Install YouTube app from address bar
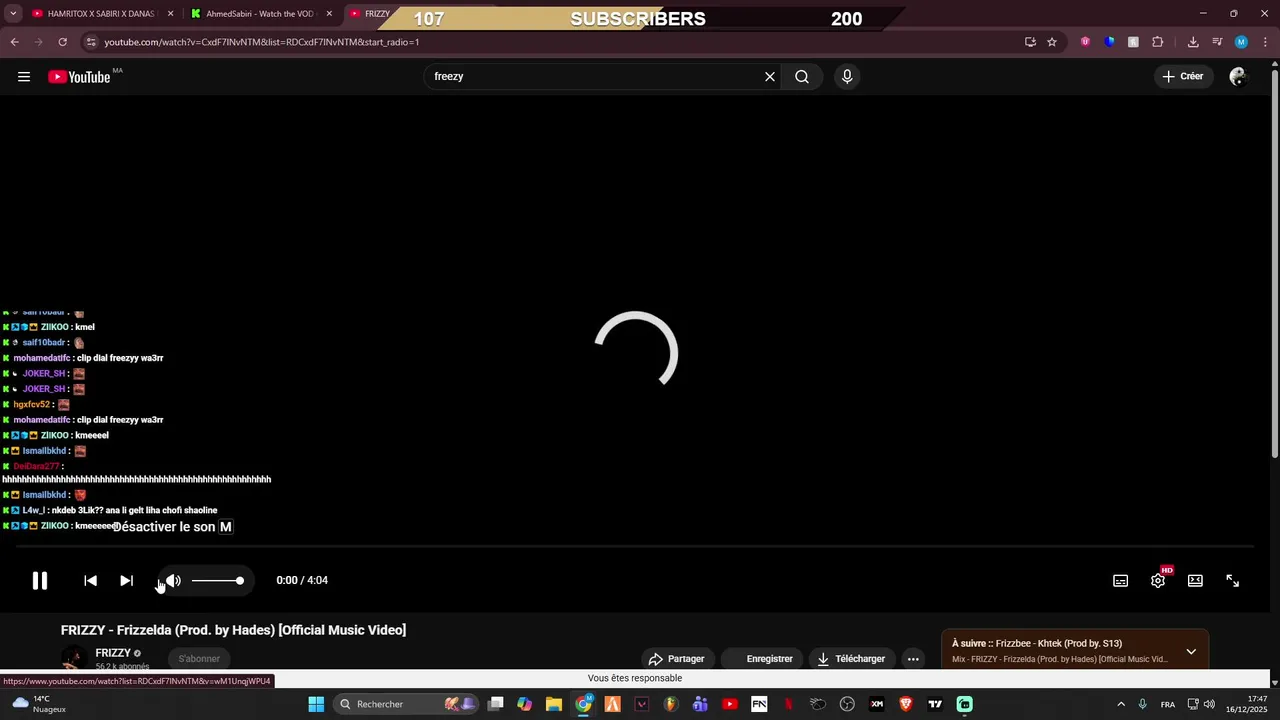Image resolution: width=1280 pixels, height=720 pixels. click(1030, 42)
